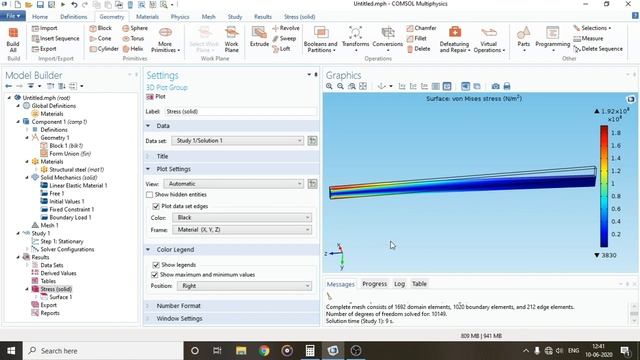Click Import in the ribbon
This screenshot has height=360, width=640.
(x=44, y=28)
